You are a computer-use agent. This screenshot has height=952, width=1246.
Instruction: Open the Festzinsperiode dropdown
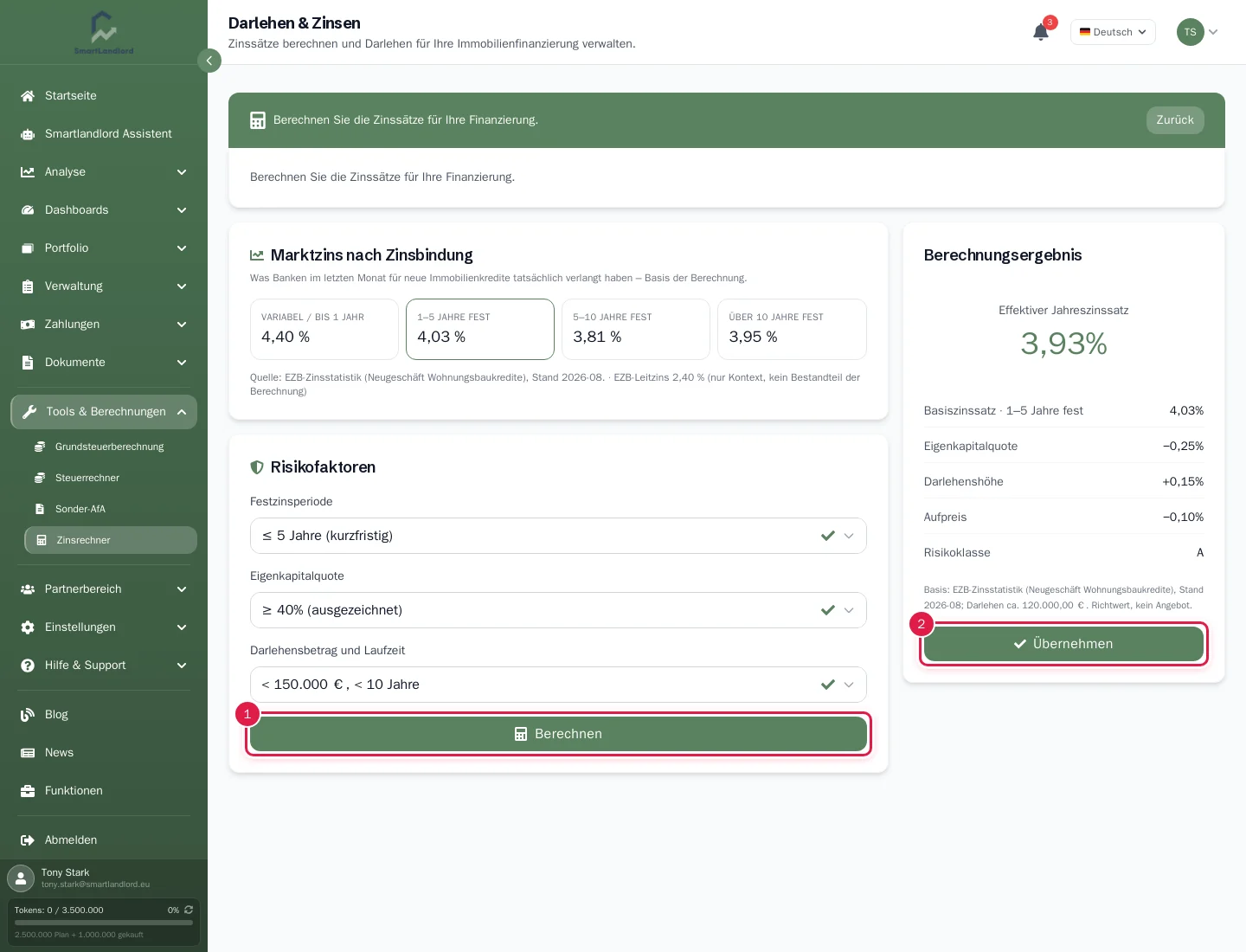[x=558, y=536]
